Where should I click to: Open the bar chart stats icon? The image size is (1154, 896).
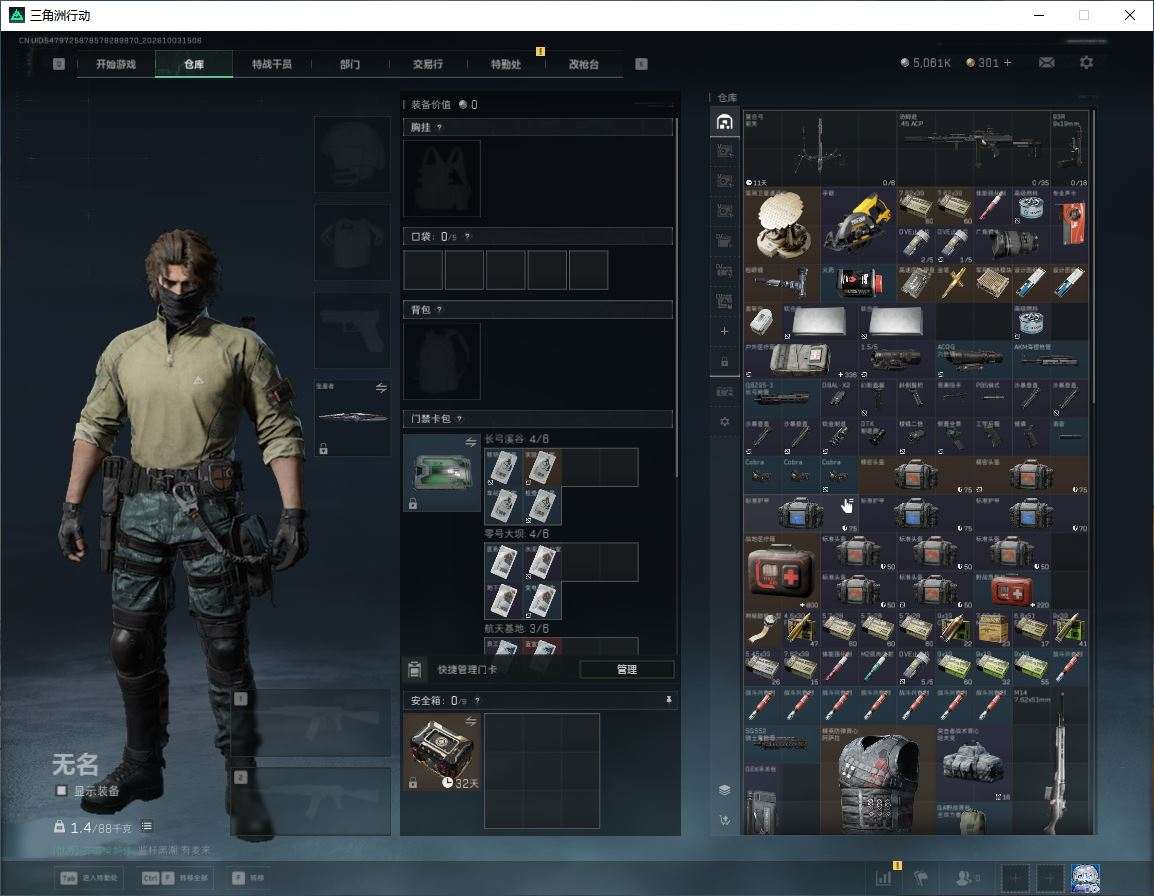[883, 877]
